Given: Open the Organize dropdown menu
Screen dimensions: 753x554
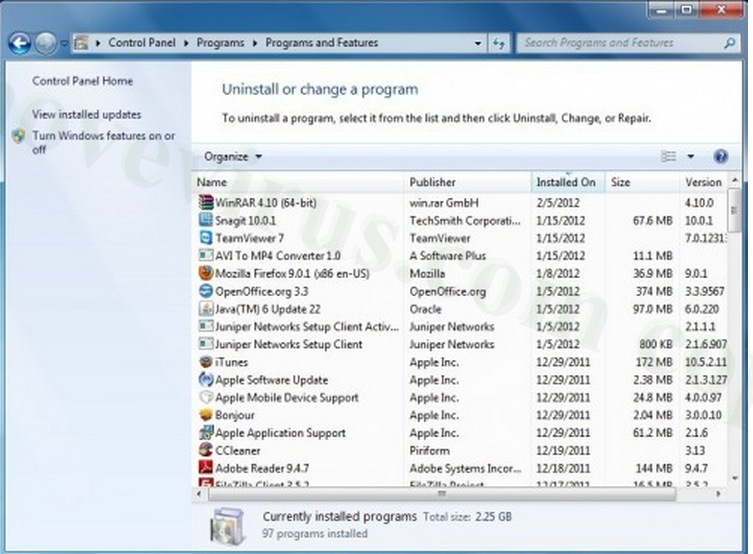Looking at the screenshot, I should pyautogui.click(x=233, y=157).
